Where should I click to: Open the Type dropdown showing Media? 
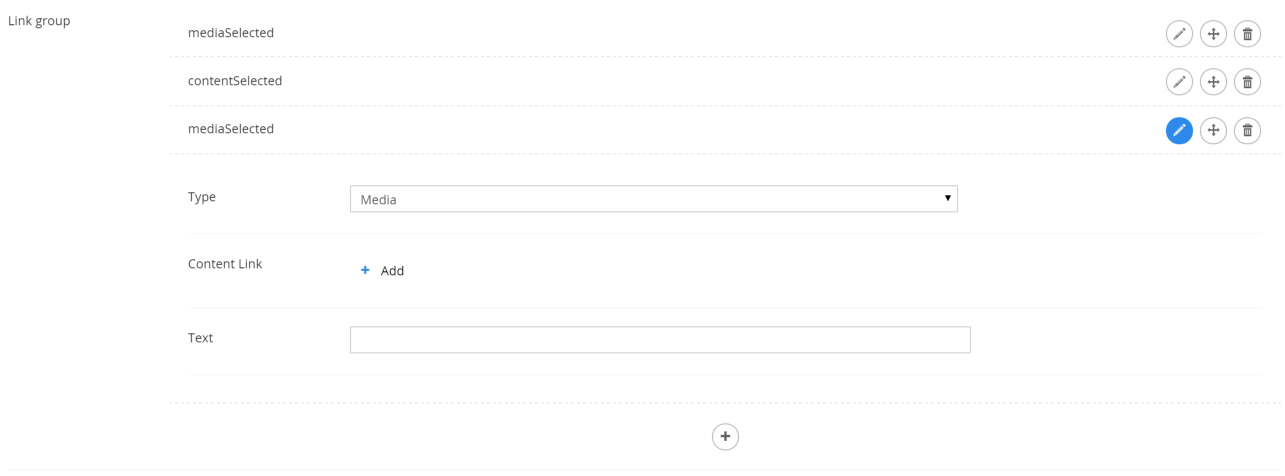click(654, 199)
